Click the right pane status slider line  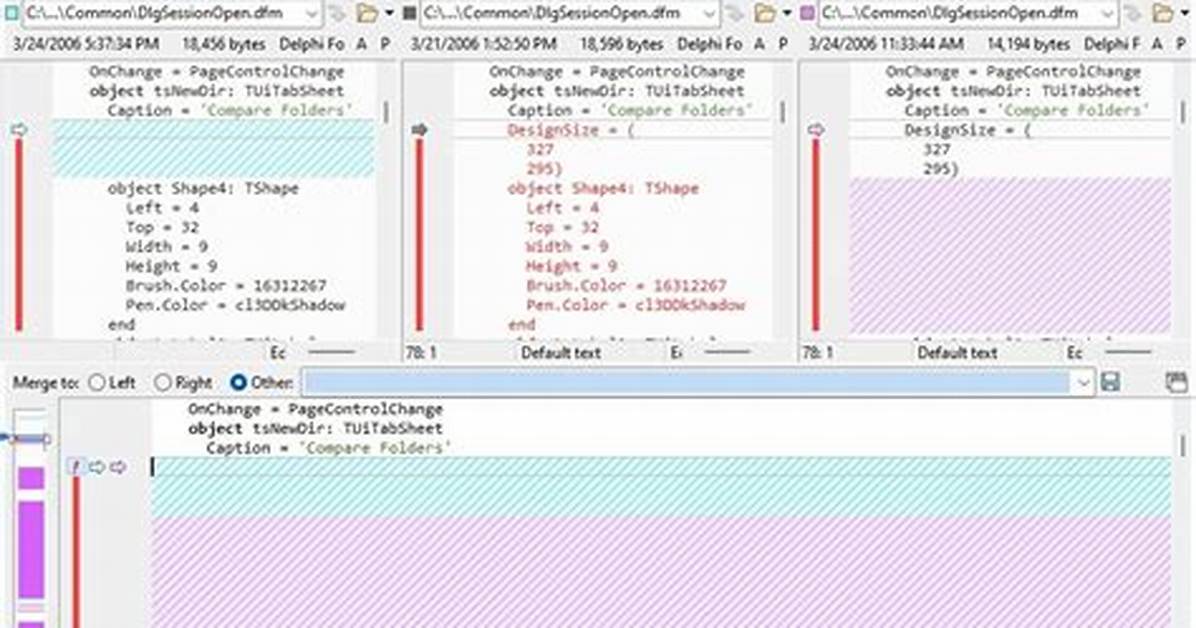pos(1128,352)
